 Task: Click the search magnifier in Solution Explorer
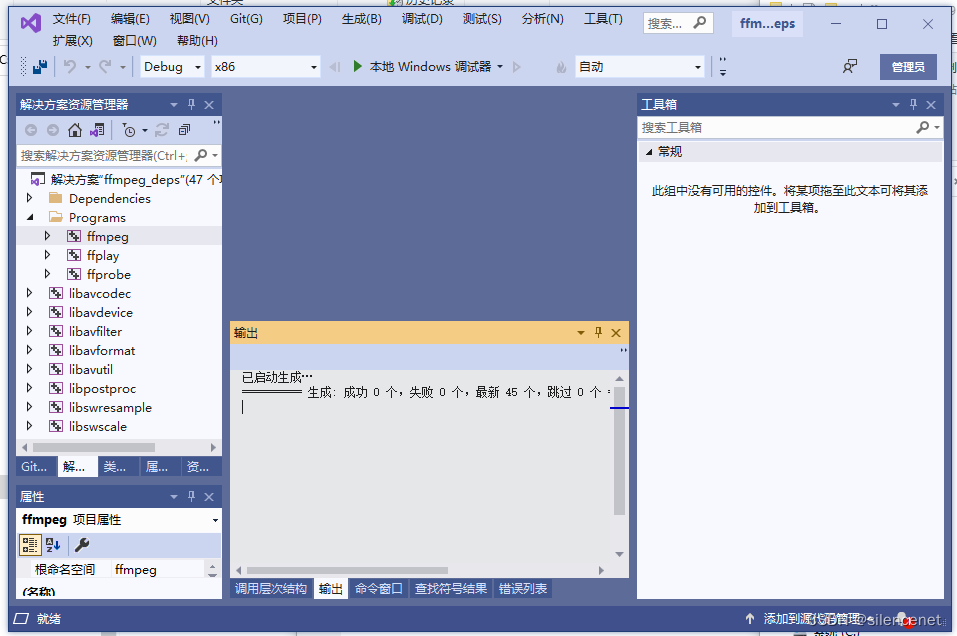(x=201, y=156)
